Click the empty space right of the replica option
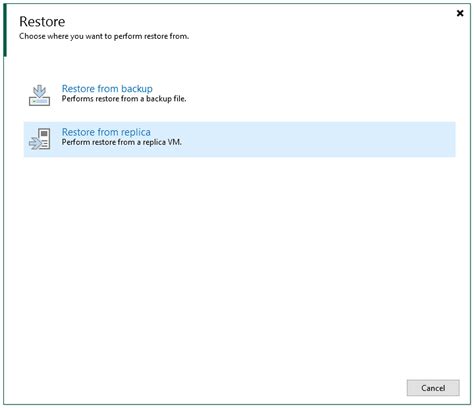This screenshot has width=474, height=408. pos(317,139)
